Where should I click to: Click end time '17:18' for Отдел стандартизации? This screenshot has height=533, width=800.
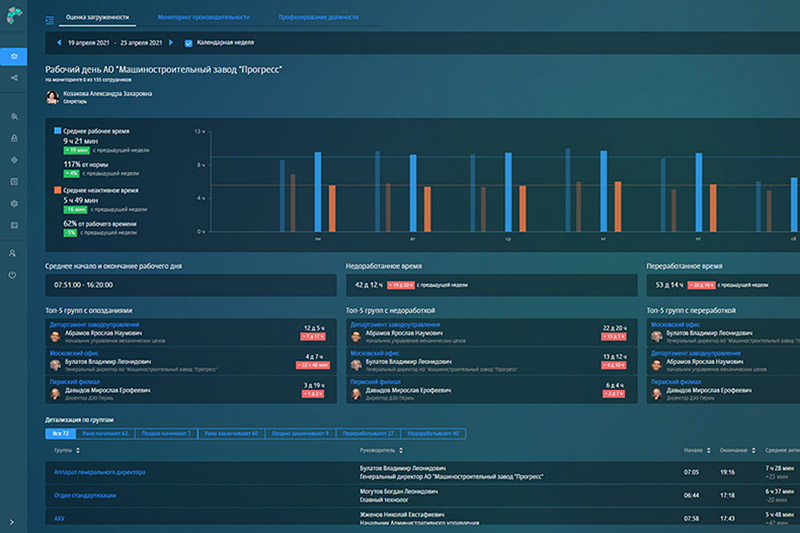pos(728,495)
